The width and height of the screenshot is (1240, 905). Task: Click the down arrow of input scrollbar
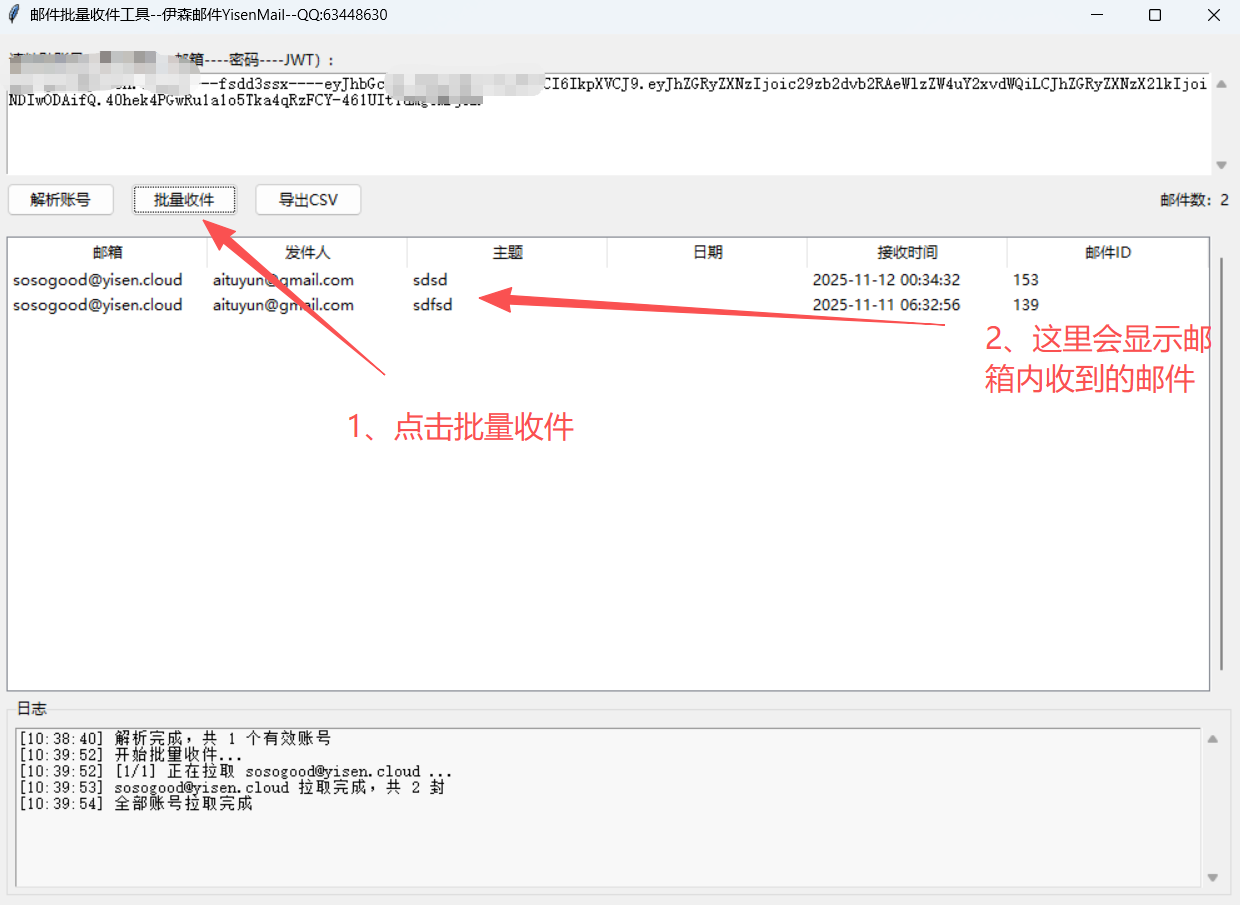(x=1221, y=164)
